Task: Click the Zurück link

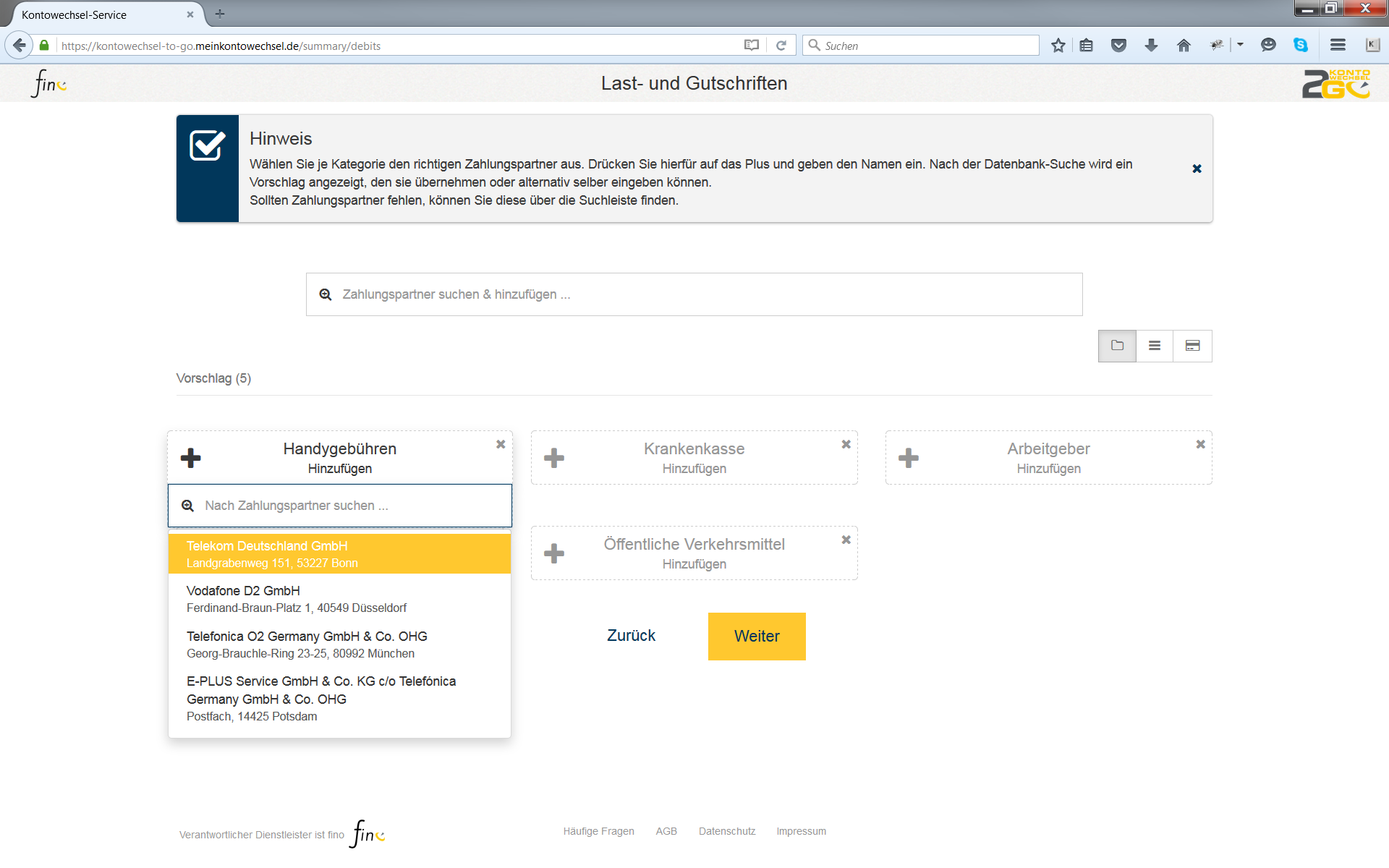Action: click(631, 636)
